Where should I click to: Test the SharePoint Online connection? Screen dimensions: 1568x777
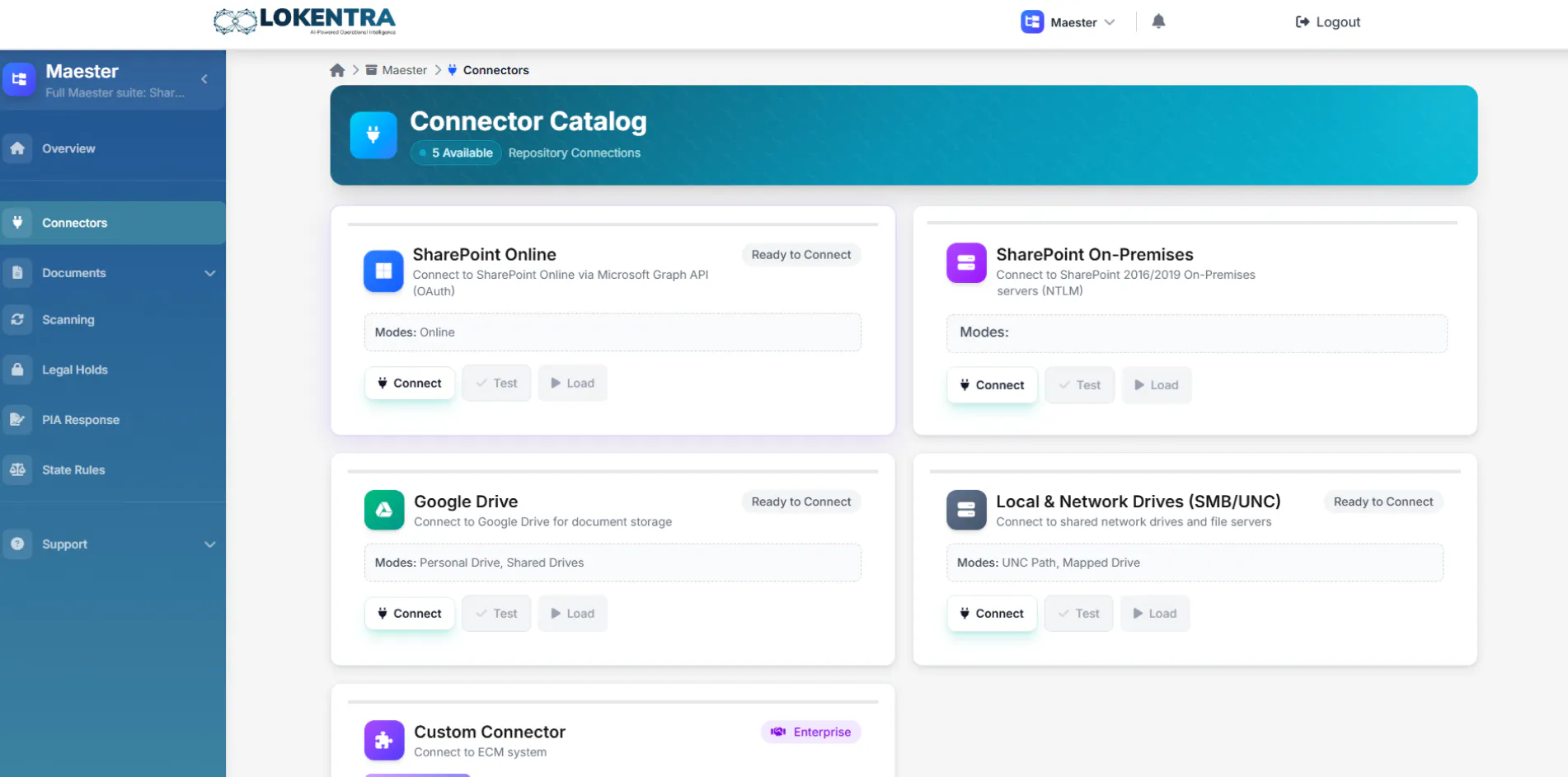[x=496, y=383]
